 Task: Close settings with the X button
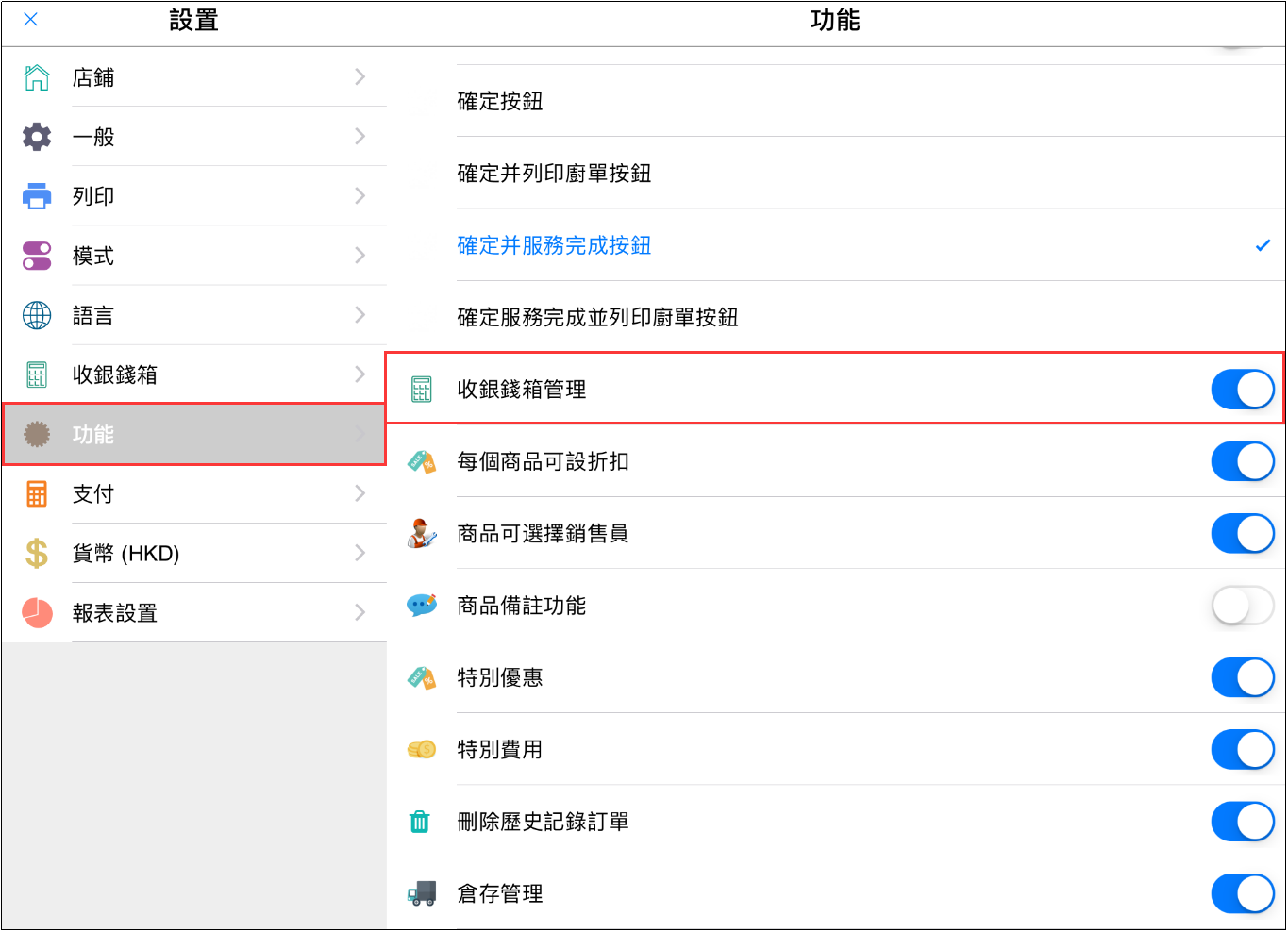click(x=30, y=20)
